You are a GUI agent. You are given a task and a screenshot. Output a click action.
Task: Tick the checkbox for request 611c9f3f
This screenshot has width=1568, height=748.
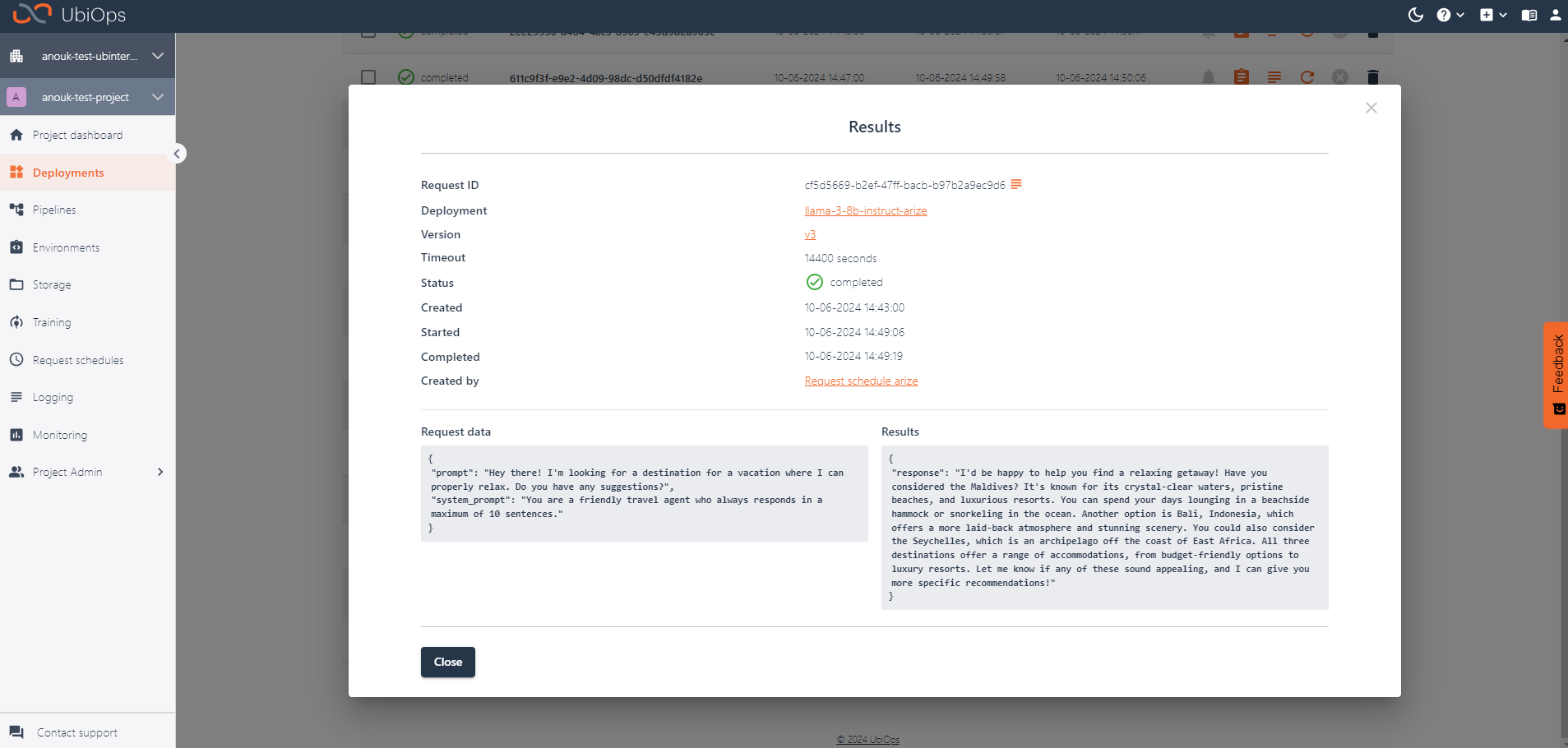pyautogui.click(x=368, y=77)
